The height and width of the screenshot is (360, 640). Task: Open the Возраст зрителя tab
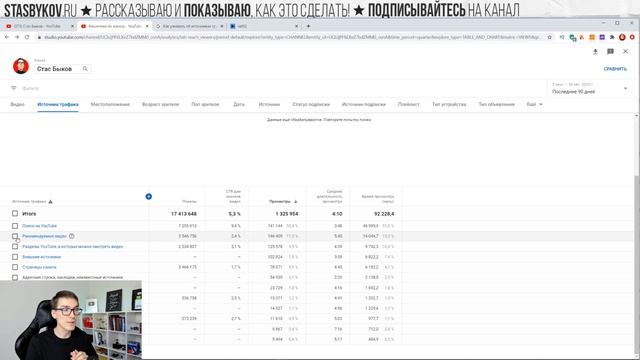pyautogui.click(x=160, y=104)
